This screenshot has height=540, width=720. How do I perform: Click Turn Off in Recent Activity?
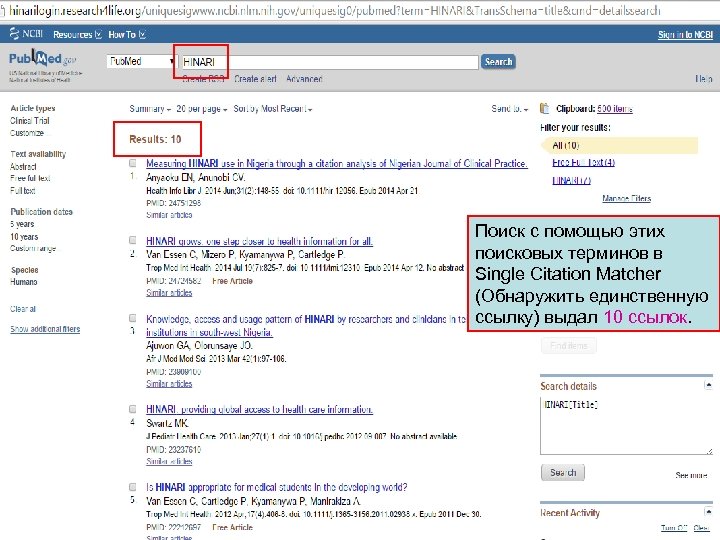674,528
